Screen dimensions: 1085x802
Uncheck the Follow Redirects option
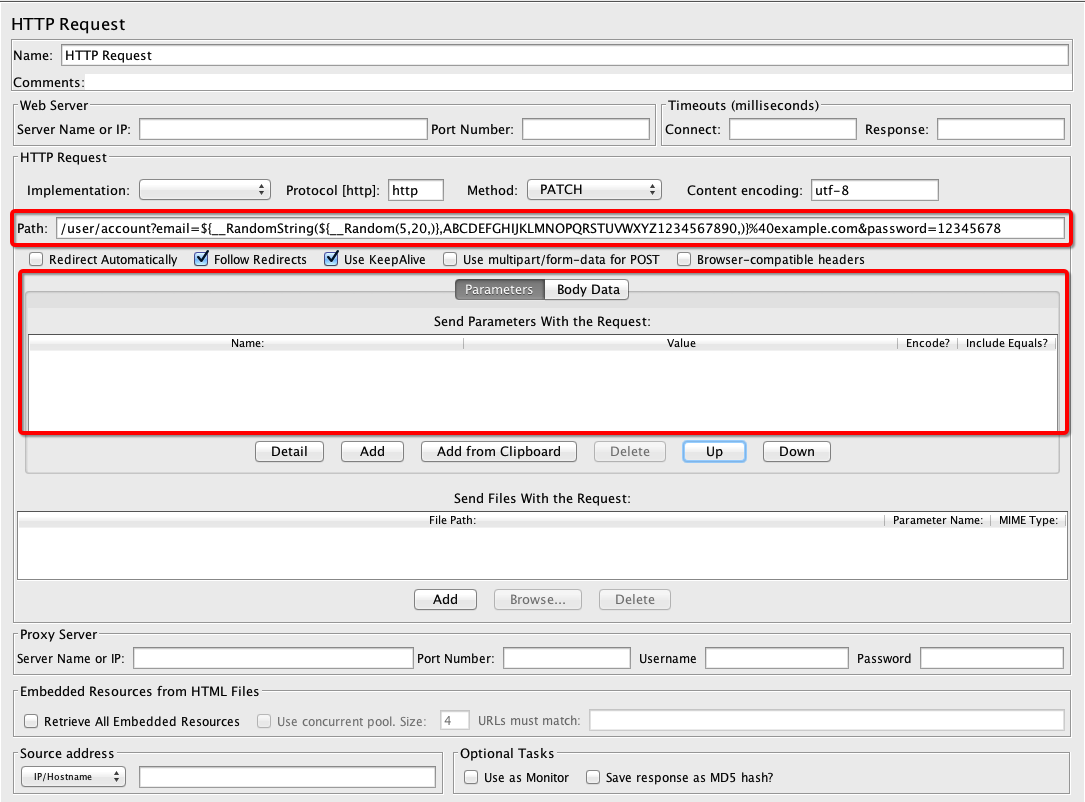(x=202, y=260)
